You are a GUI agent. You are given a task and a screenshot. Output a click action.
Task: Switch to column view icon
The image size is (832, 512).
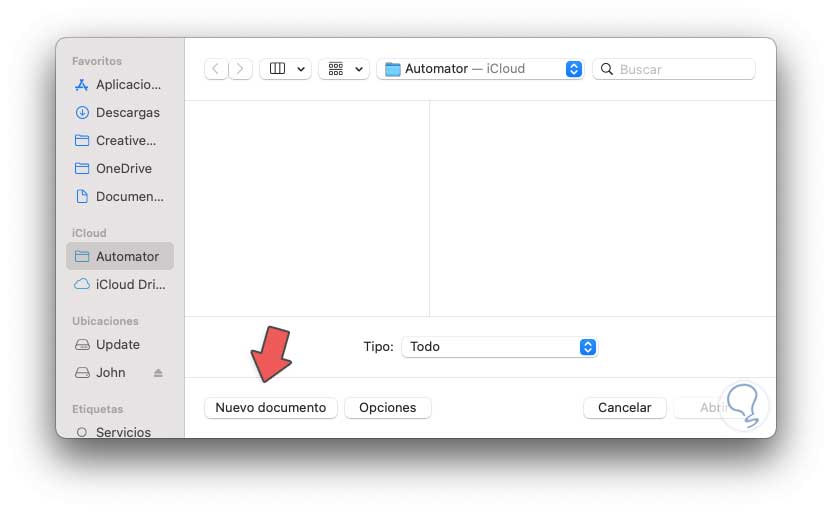pos(278,68)
